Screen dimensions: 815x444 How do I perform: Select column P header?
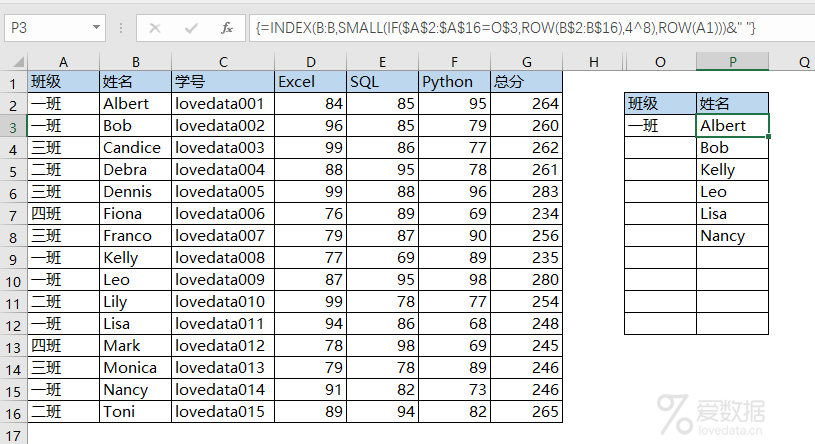[732, 62]
